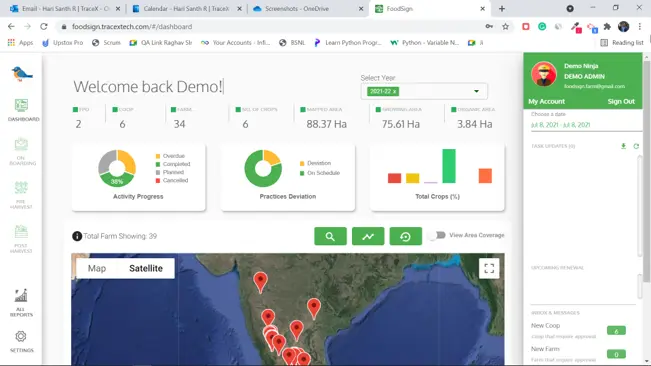Click the Cancelled legend red swatch

tap(158, 181)
